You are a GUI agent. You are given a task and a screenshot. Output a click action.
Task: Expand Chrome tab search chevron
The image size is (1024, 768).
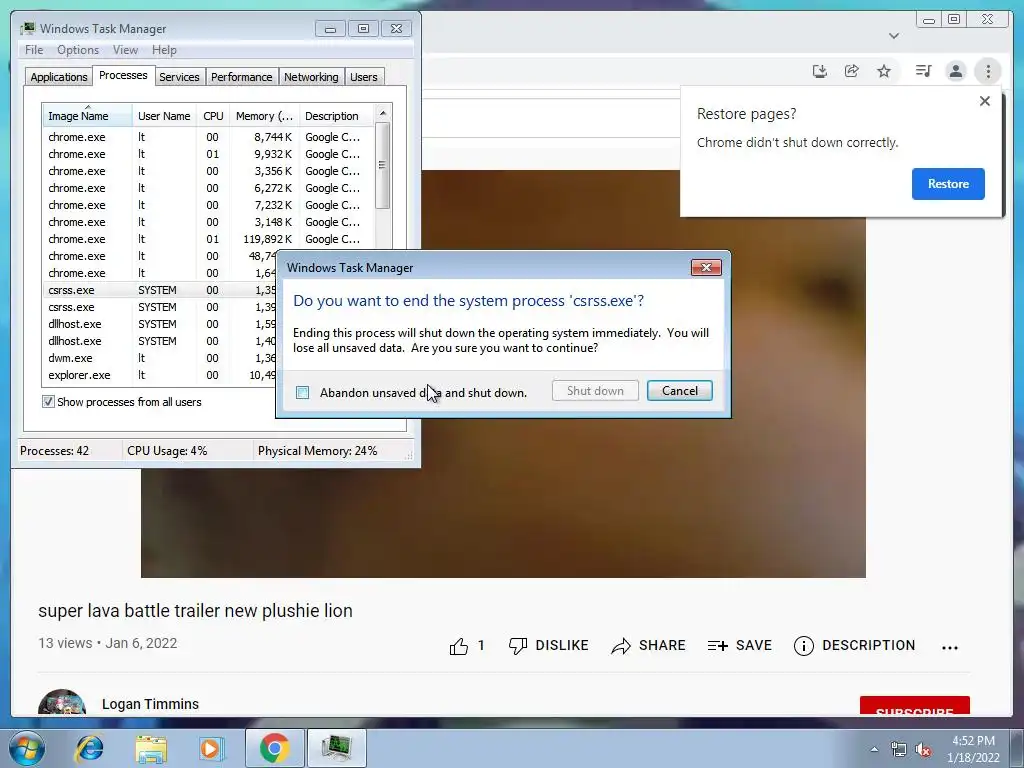pyautogui.click(x=894, y=36)
